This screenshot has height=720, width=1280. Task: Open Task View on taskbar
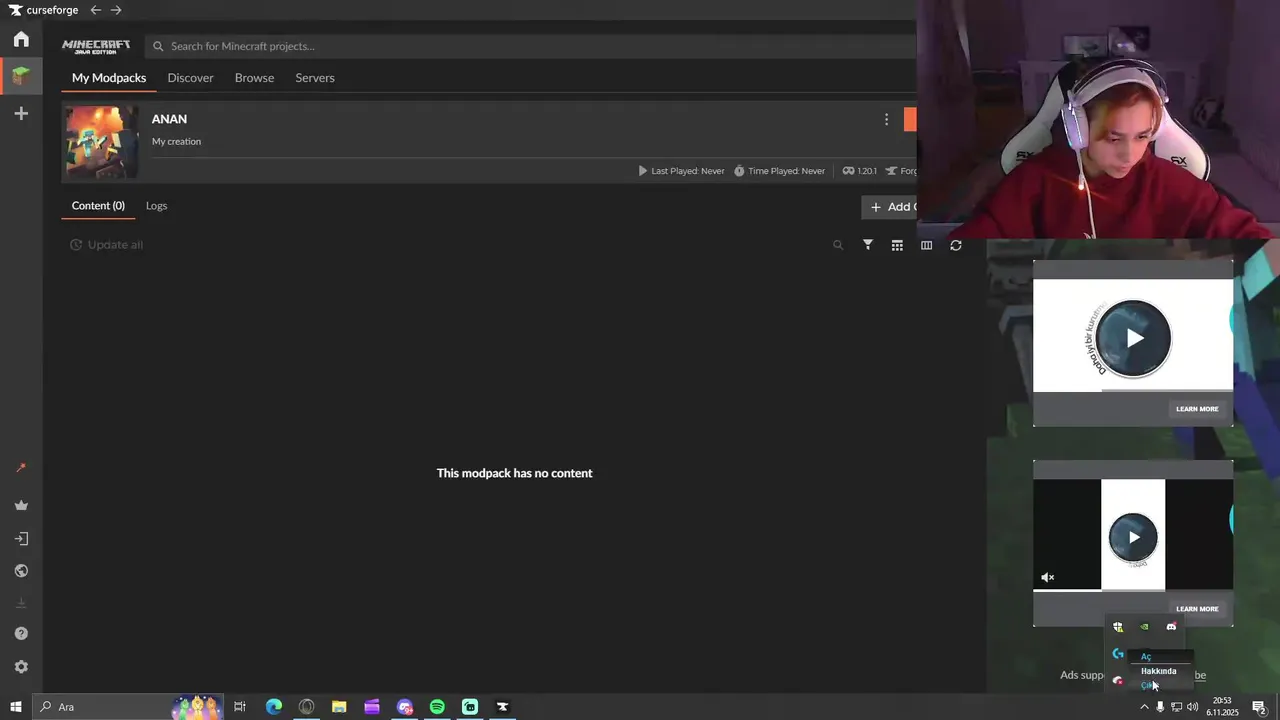[x=240, y=707]
